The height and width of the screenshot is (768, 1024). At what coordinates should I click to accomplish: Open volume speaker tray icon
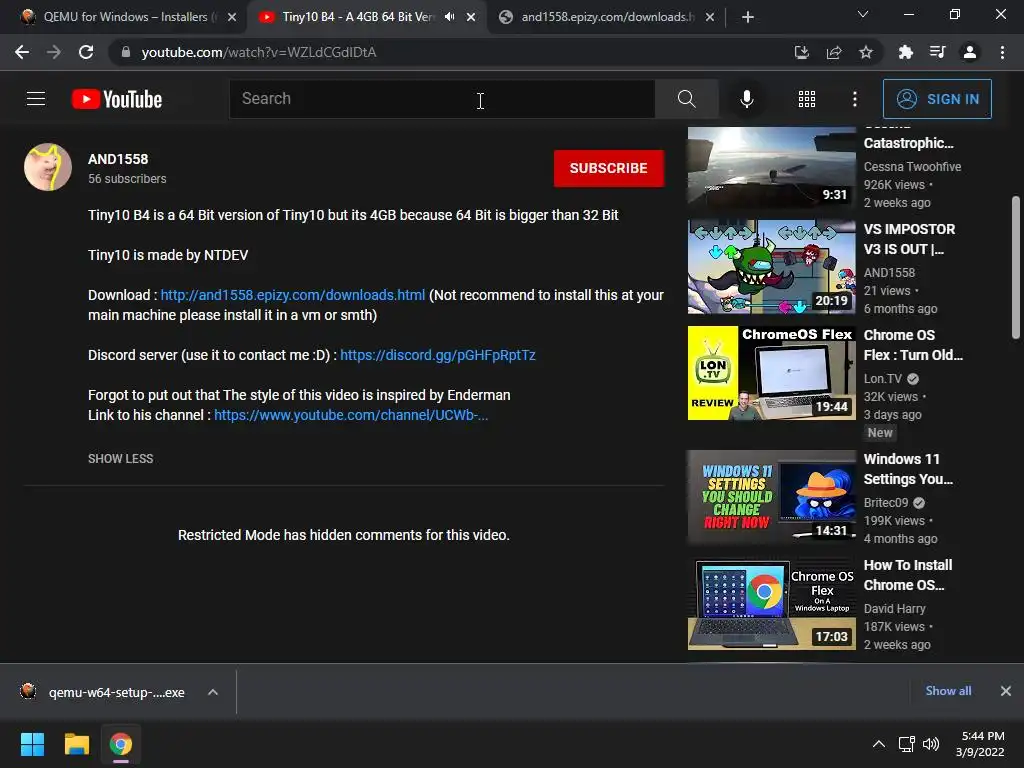pos(931,744)
